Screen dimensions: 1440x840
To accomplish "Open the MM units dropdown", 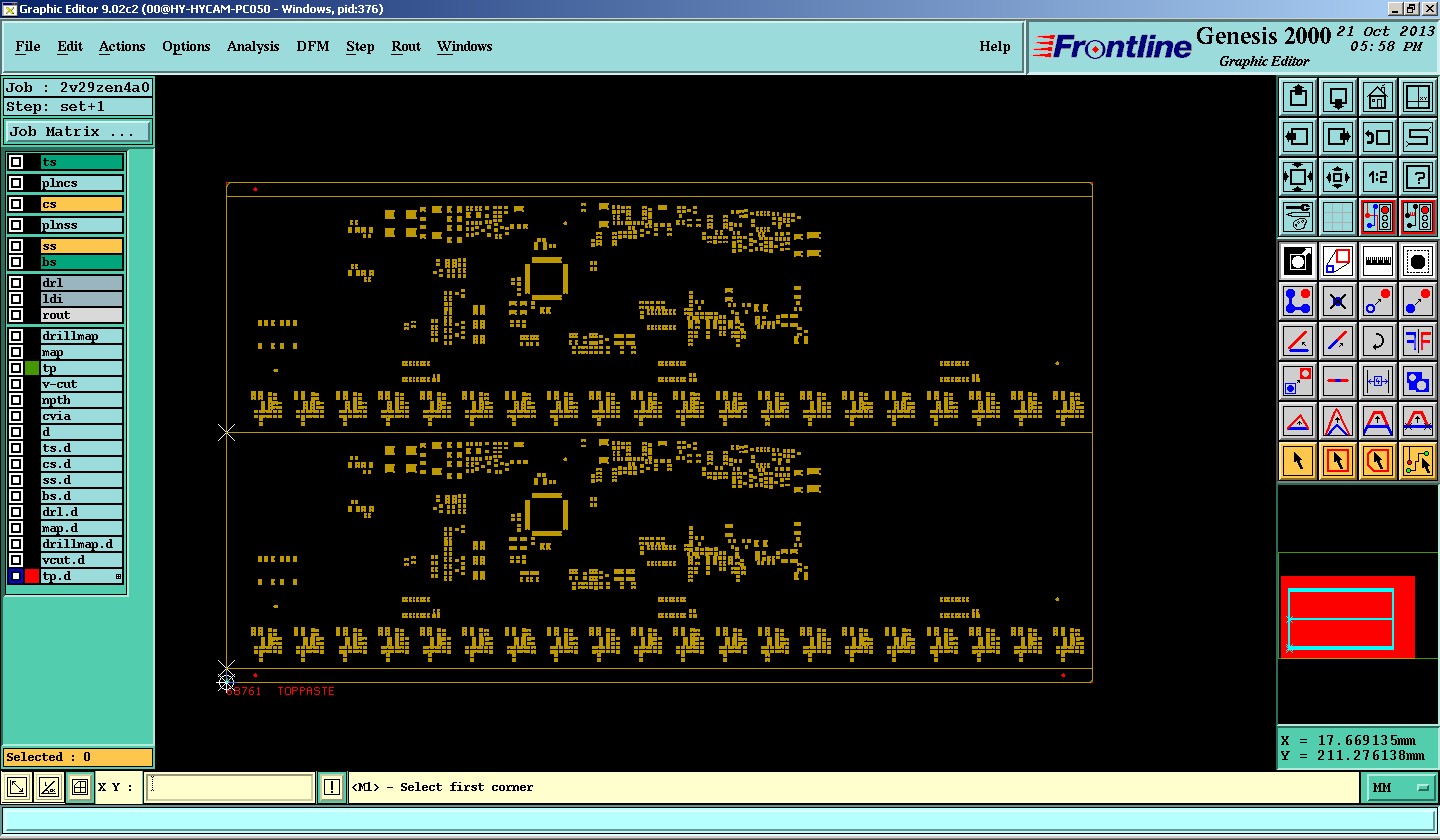I will [x=1399, y=788].
